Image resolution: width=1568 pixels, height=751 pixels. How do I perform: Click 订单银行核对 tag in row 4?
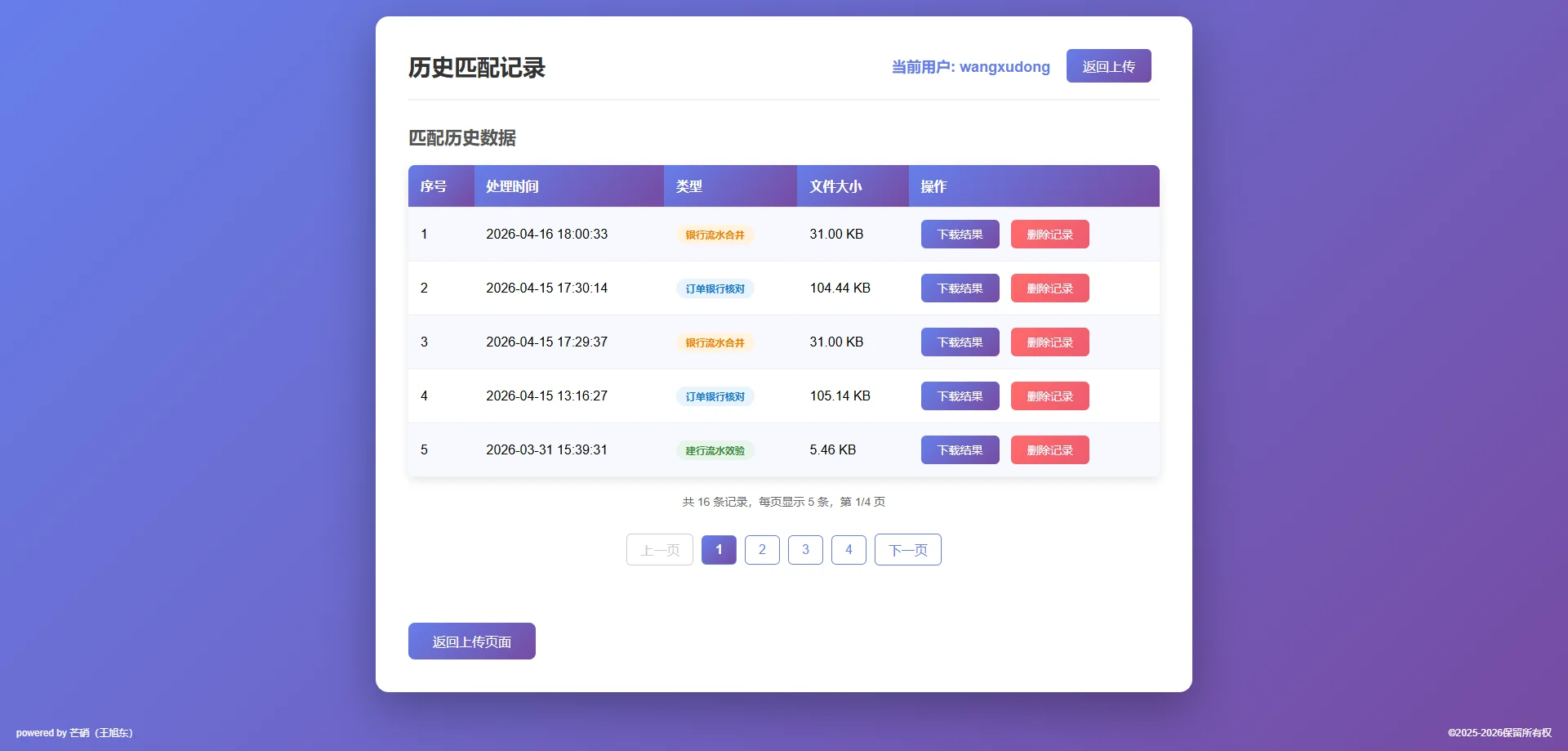click(715, 397)
